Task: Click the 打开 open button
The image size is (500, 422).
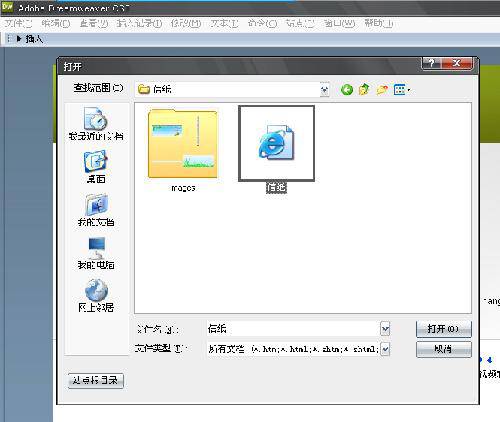Action: tap(444, 329)
